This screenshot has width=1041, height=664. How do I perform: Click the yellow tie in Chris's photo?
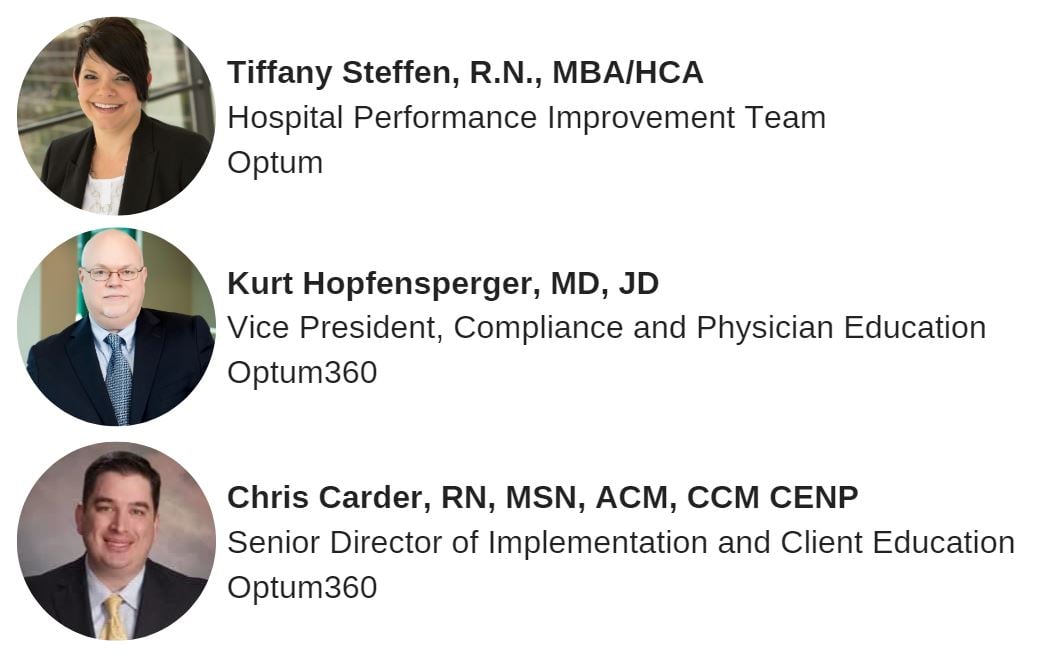point(113,615)
